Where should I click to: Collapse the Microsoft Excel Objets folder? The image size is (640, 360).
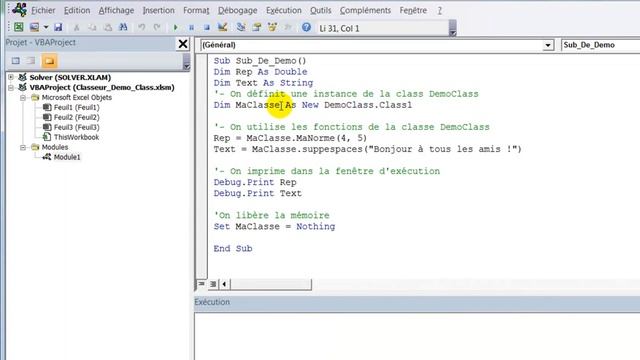(x=23, y=98)
